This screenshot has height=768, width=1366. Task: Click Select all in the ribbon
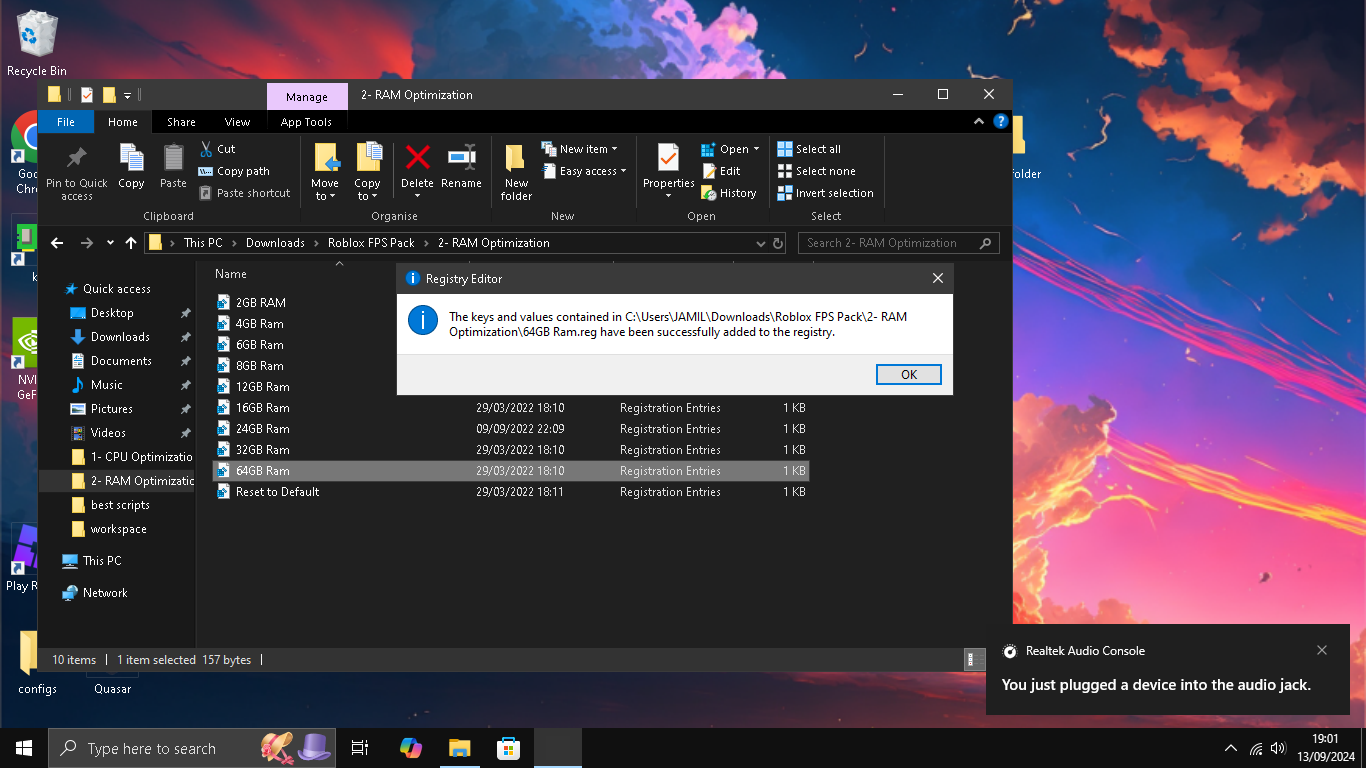click(809, 149)
